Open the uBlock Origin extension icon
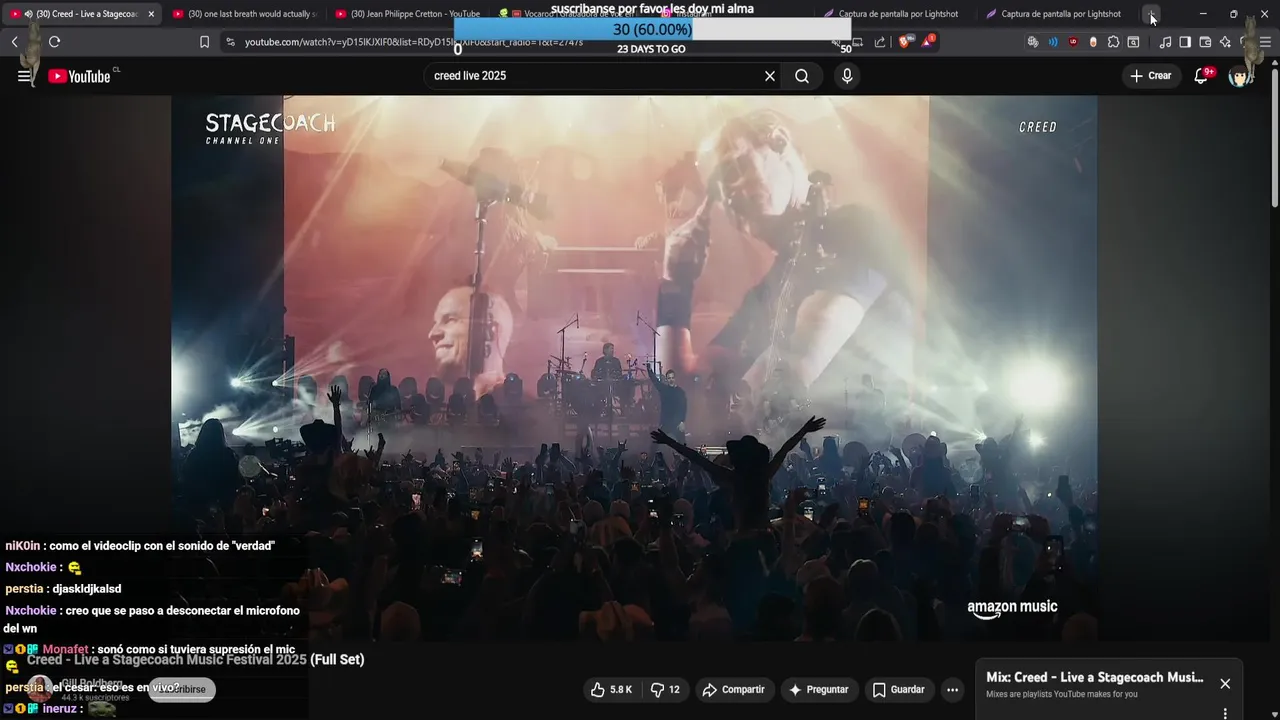 [x=1073, y=42]
